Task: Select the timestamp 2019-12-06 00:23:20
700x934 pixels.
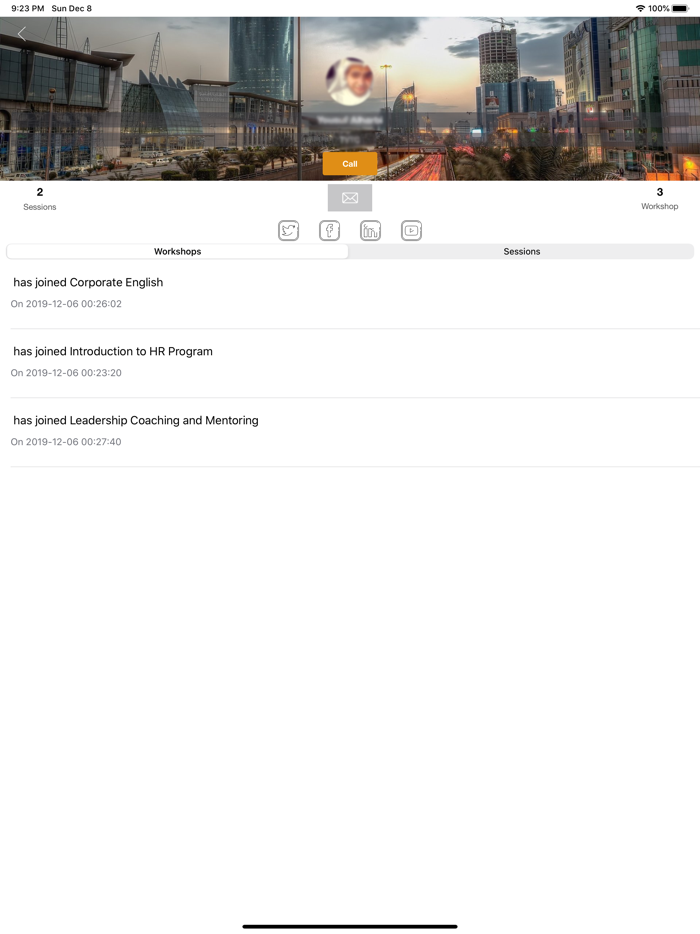Action: click(73, 373)
